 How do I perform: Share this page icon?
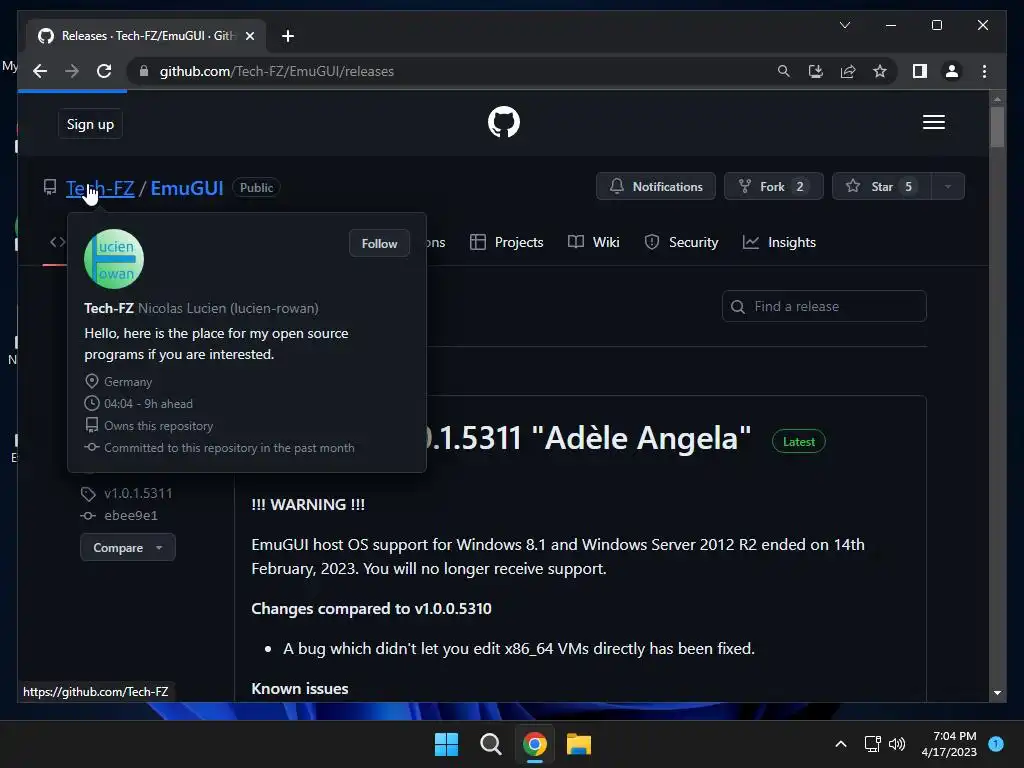[x=848, y=71]
